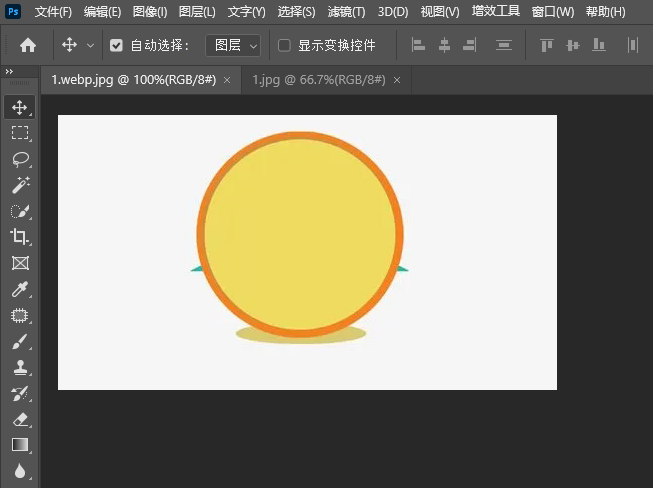653x488 pixels.
Task: Select the History Brush tool
Action: [20, 393]
